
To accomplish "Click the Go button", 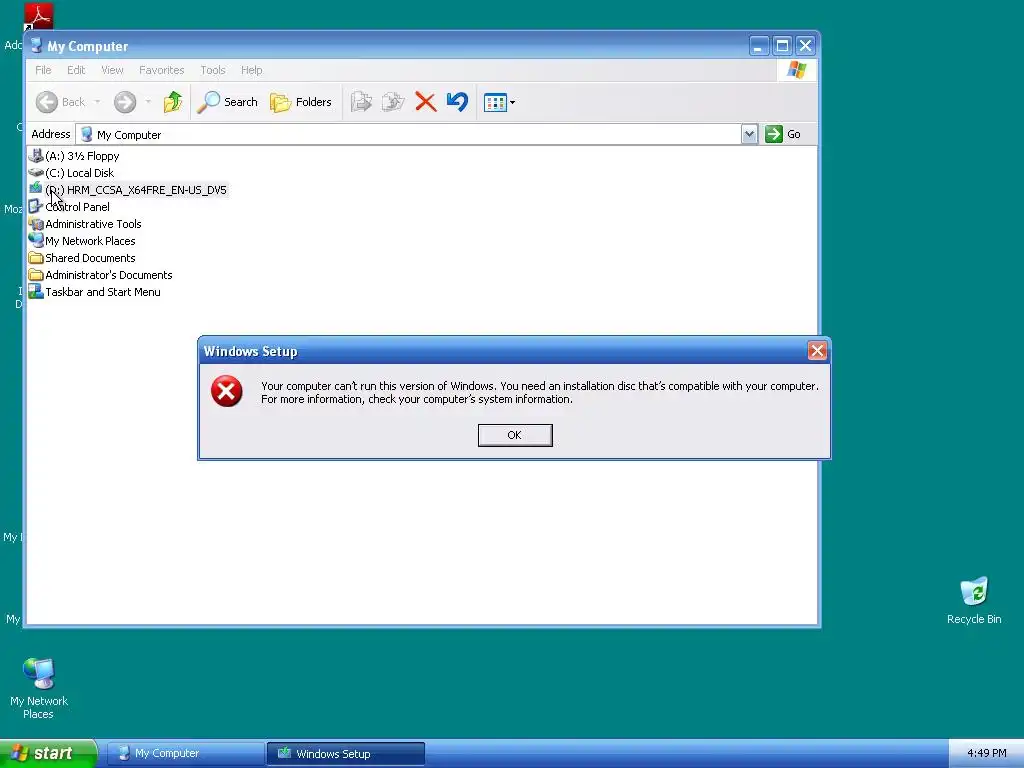I will tap(783, 134).
